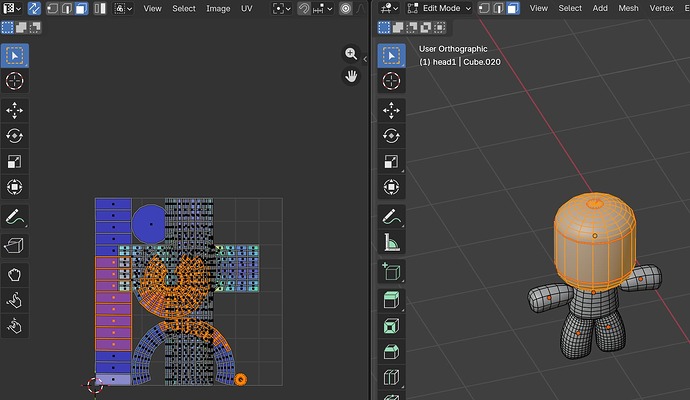Select the Annotate tool in UV editor
Screen dimensions: 690x400
point(15,217)
